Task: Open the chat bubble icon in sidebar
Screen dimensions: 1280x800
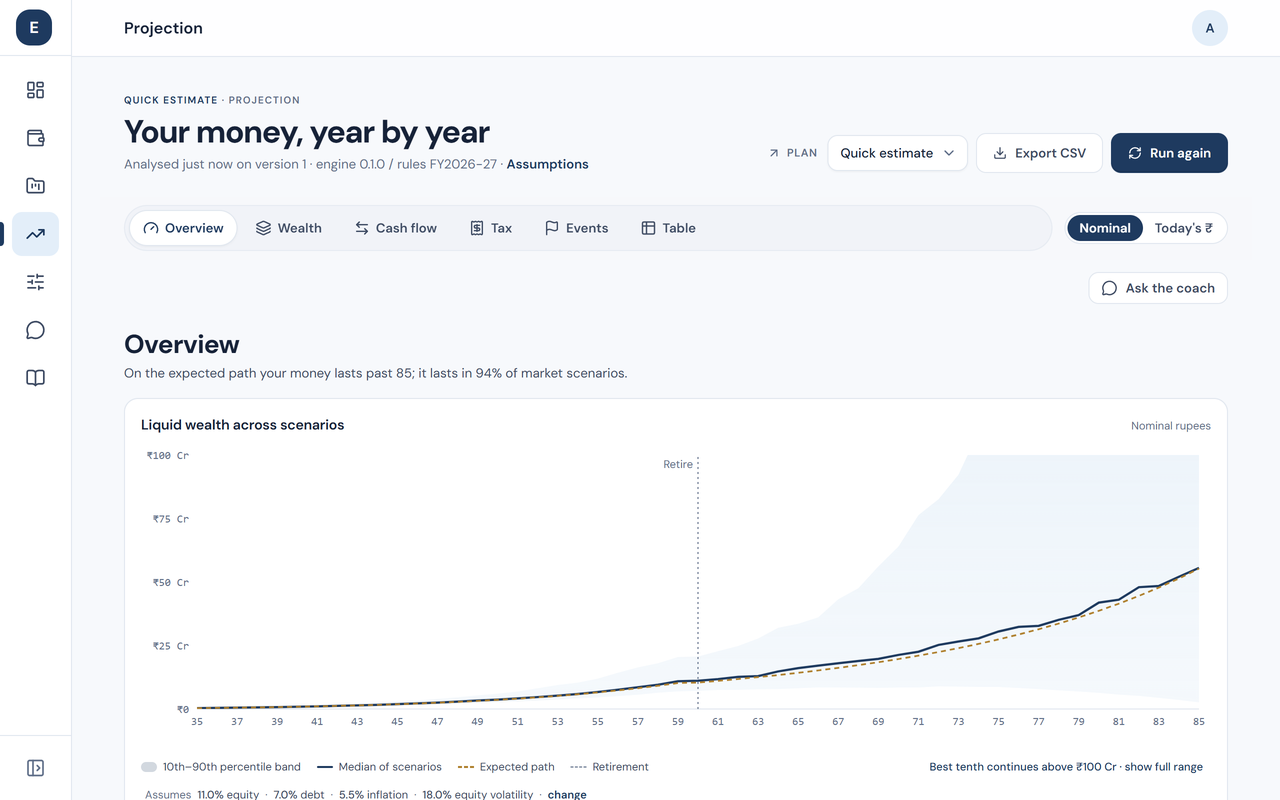Action: pos(35,330)
